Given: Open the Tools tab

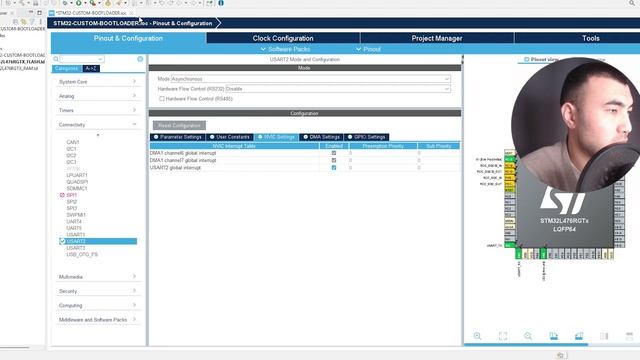Looking at the screenshot, I should pyautogui.click(x=590, y=38).
